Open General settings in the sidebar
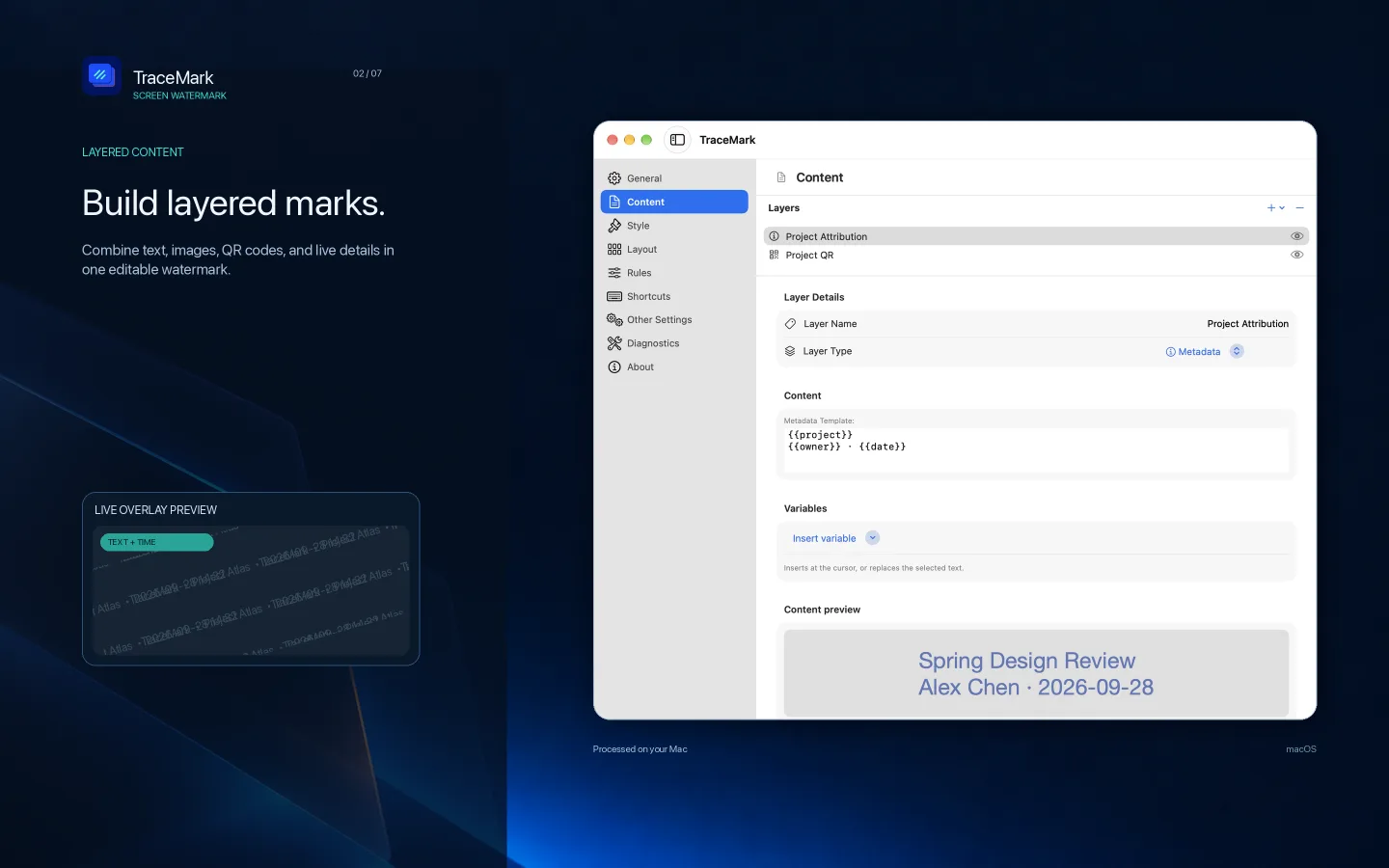This screenshot has width=1389, height=868. click(674, 178)
